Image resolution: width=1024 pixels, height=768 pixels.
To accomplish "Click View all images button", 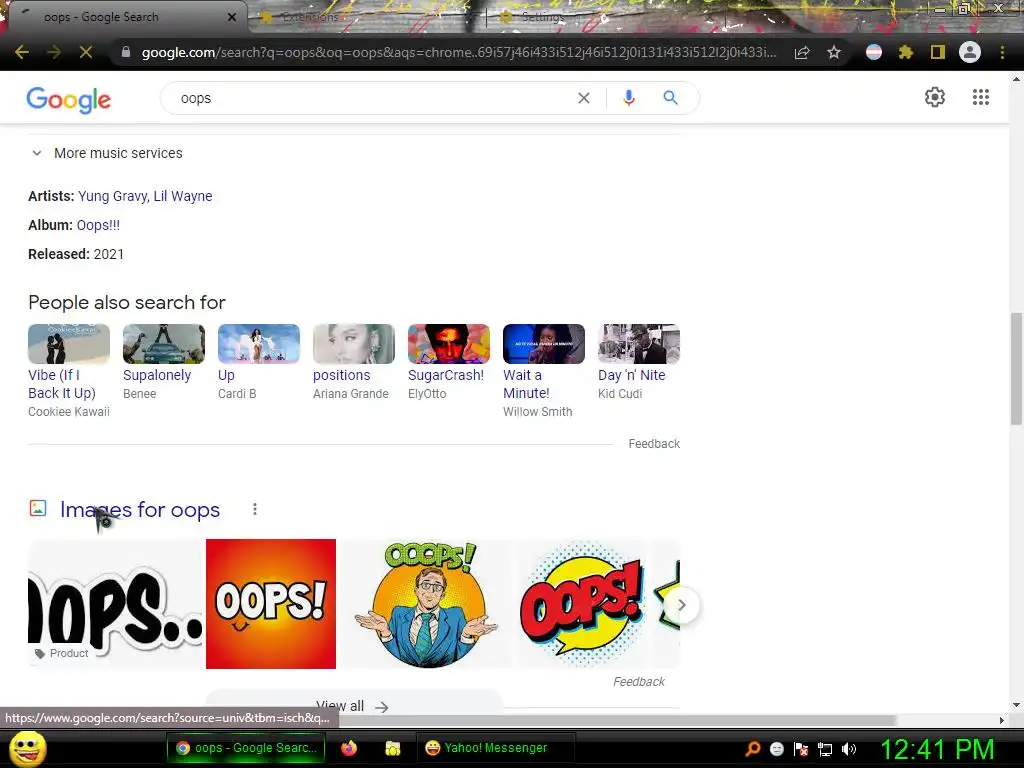I will pyautogui.click(x=353, y=705).
